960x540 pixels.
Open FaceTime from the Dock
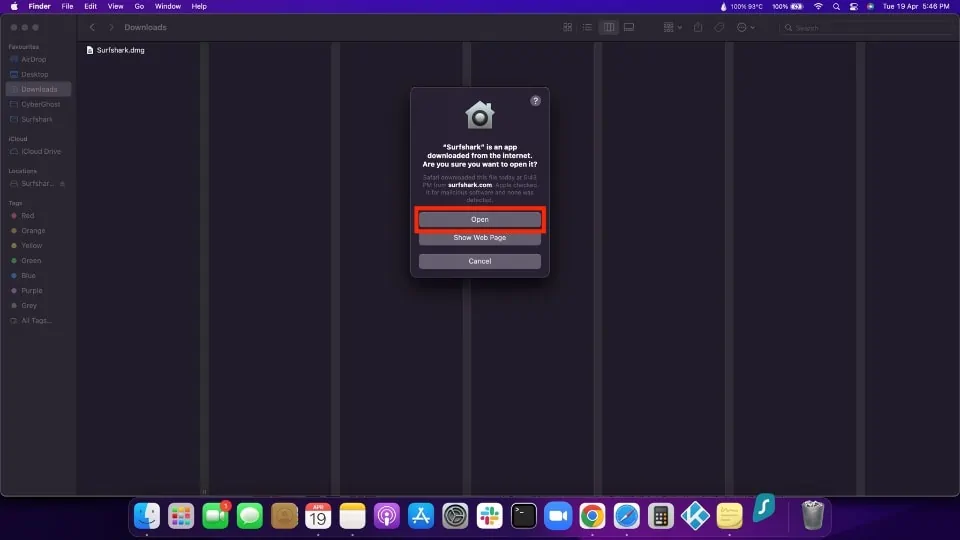[216, 516]
